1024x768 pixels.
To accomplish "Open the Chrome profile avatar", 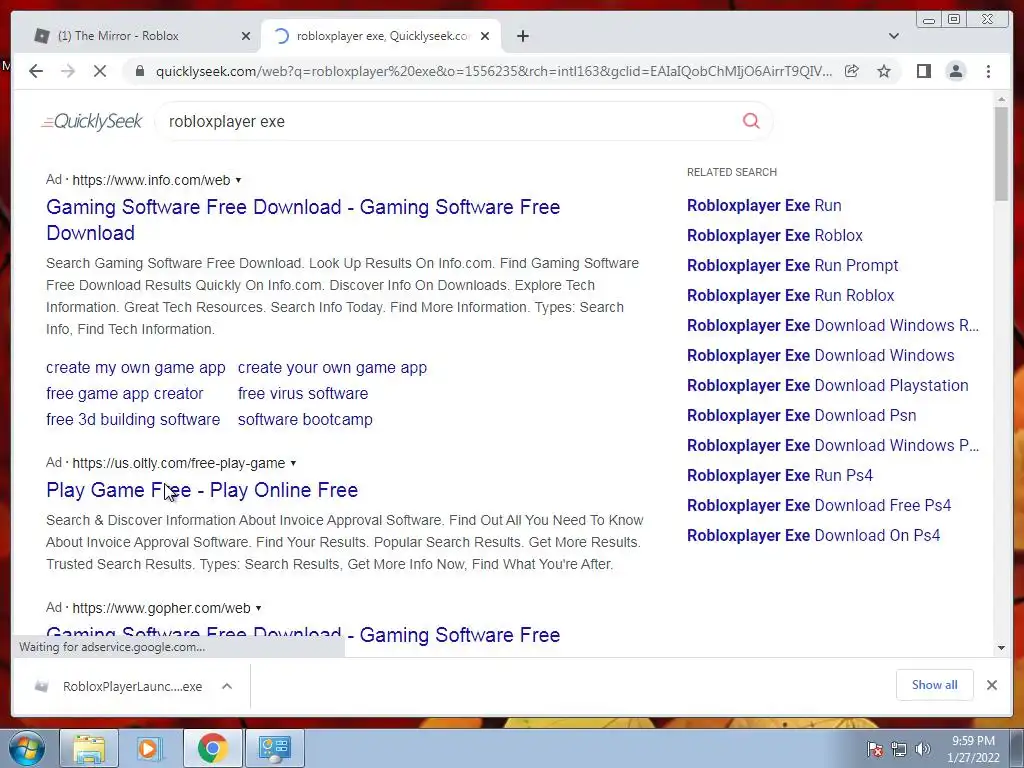I will tap(956, 71).
